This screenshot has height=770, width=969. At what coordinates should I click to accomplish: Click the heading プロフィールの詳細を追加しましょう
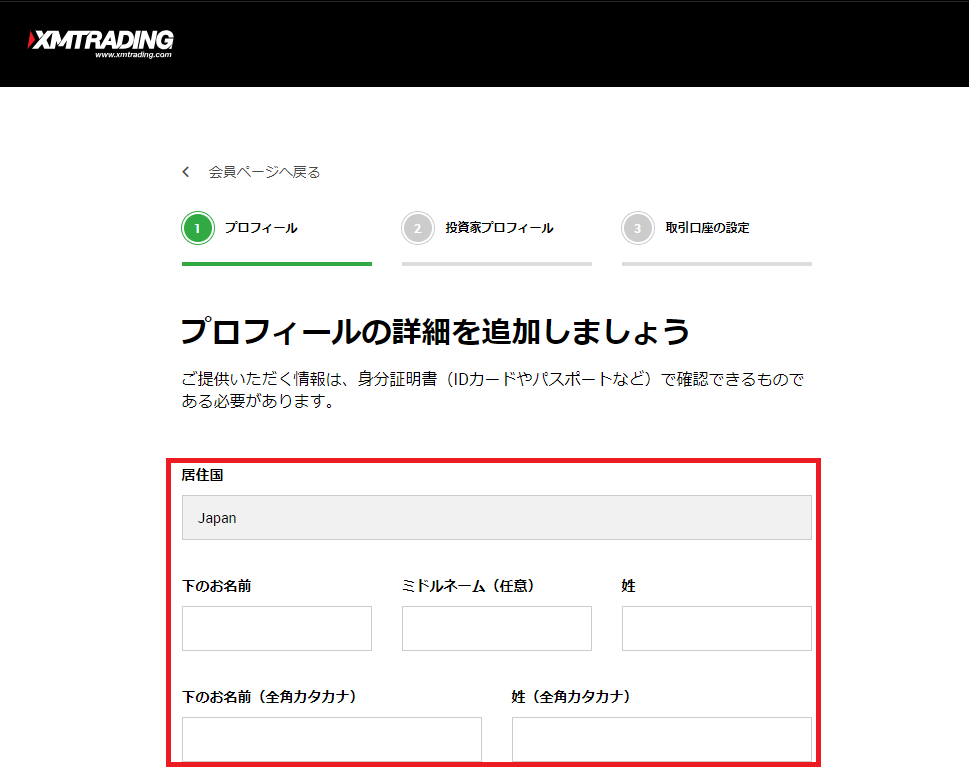435,331
